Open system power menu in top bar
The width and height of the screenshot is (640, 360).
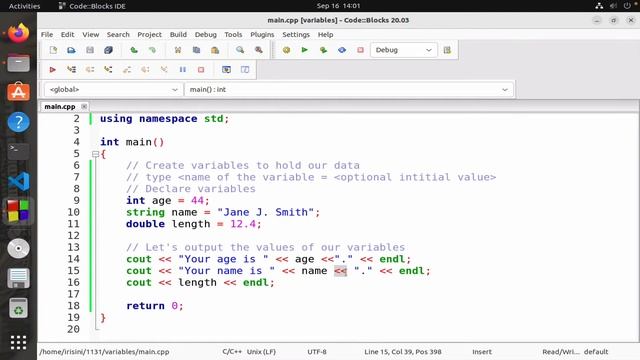point(627,6)
